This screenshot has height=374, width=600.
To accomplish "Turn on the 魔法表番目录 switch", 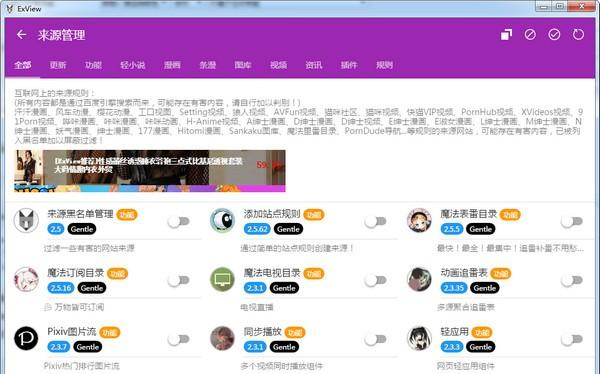I will coord(572,221).
